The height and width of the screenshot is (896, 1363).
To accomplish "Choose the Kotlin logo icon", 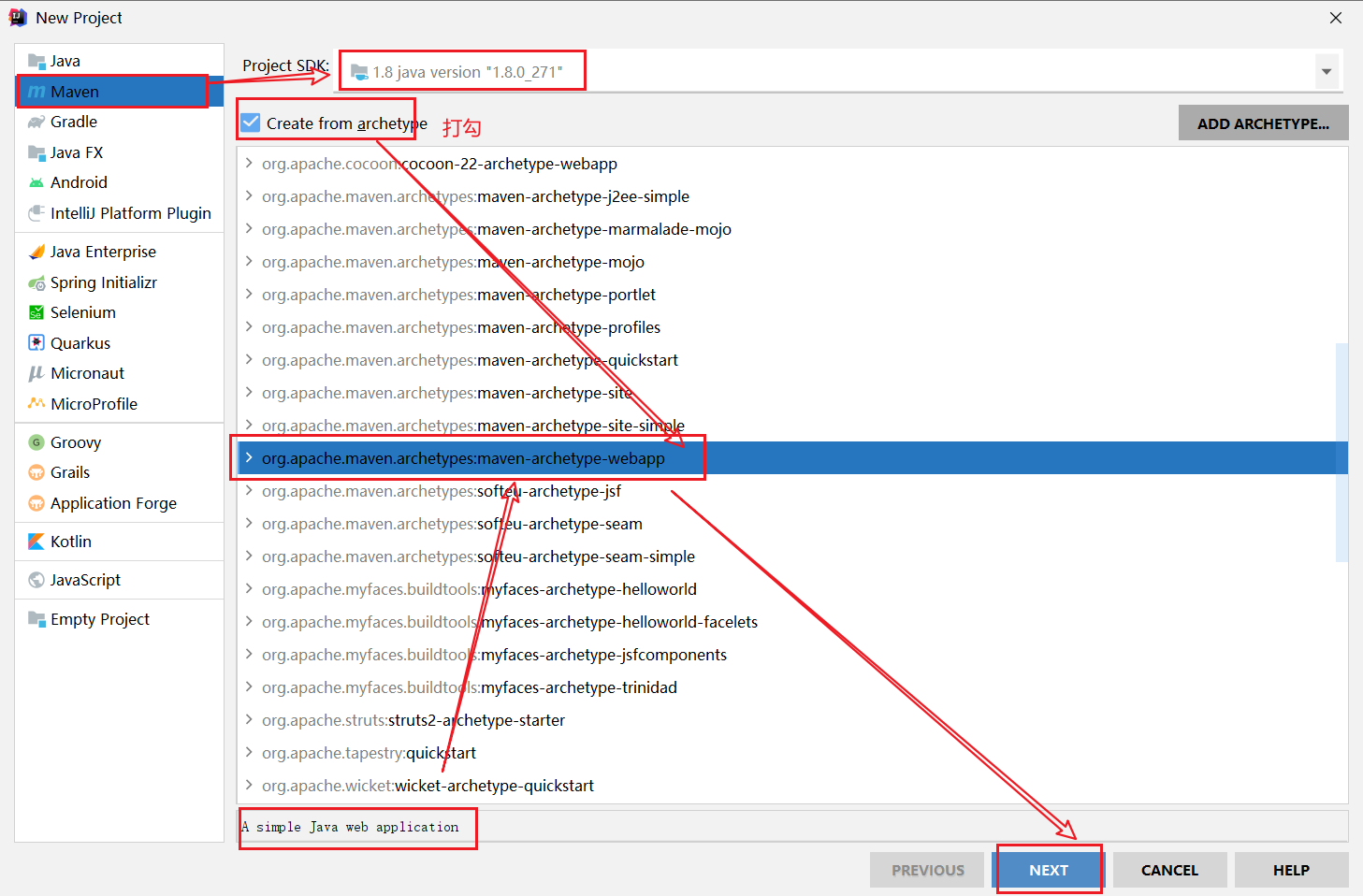I will coord(36,542).
